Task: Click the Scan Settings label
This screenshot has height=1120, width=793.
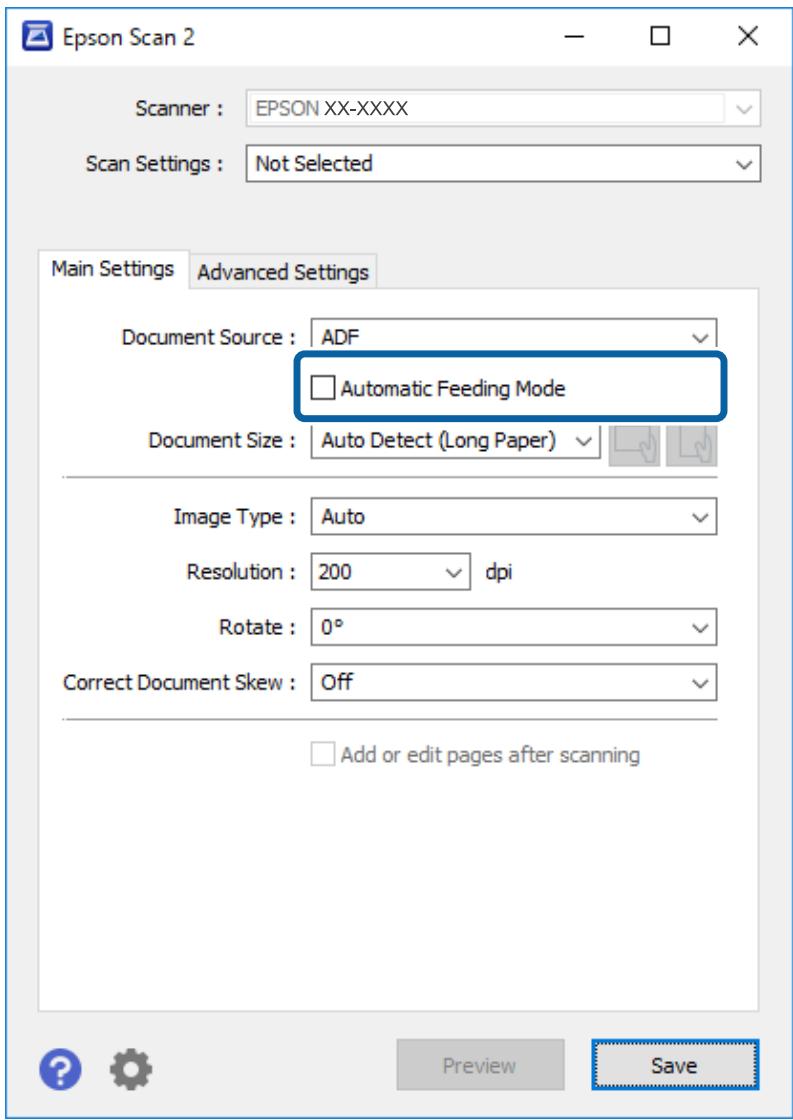Action: click(154, 164)
